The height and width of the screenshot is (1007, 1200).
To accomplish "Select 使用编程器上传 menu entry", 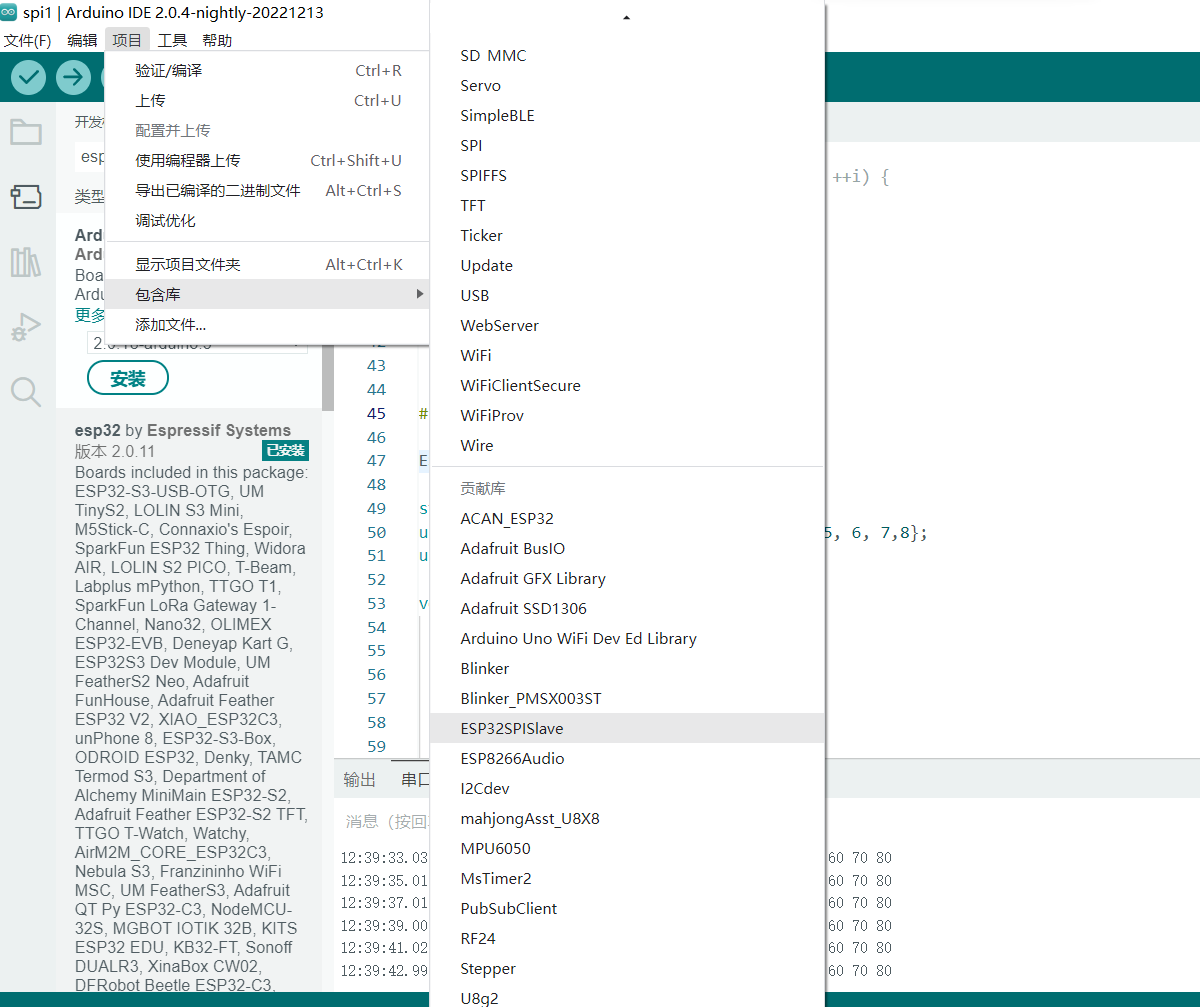I will click(267, 161).
